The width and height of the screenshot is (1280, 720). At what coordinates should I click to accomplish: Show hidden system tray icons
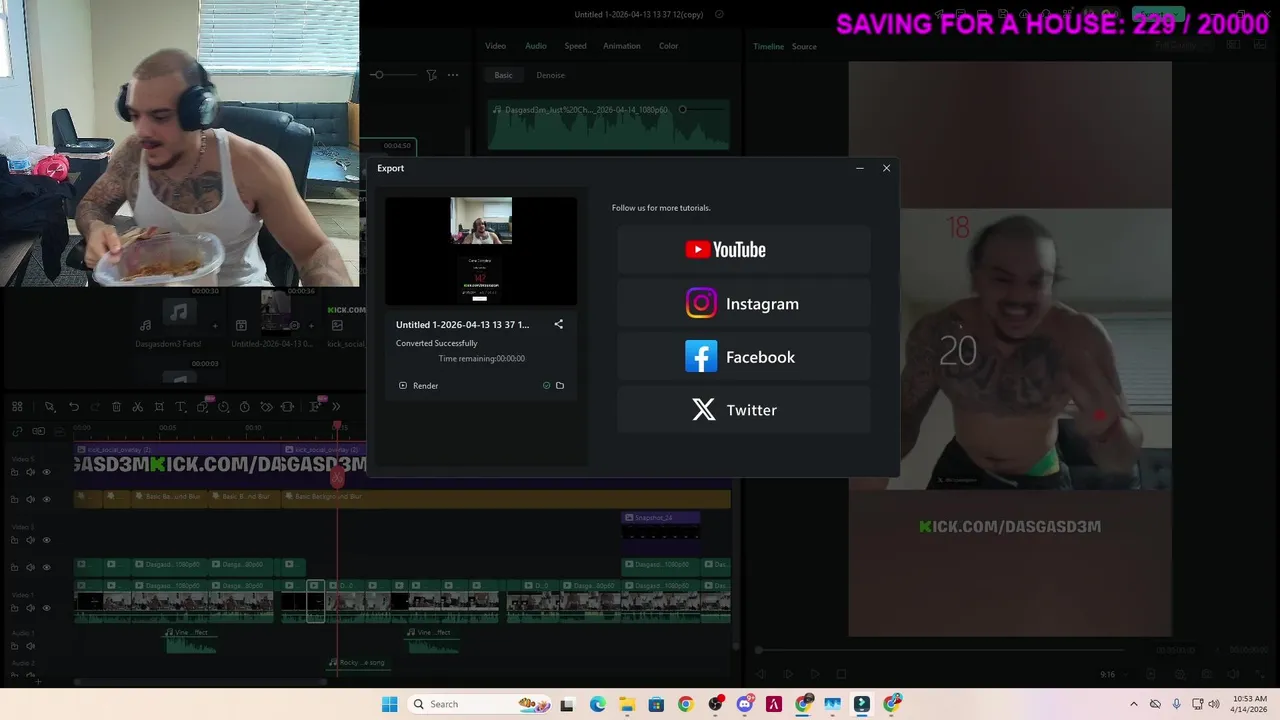[x=1133, y=704]
